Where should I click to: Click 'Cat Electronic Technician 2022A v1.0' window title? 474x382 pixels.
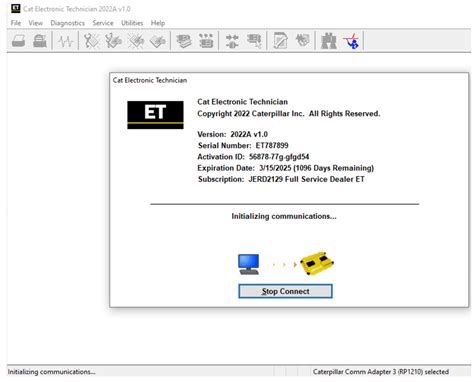click(77, 9)
